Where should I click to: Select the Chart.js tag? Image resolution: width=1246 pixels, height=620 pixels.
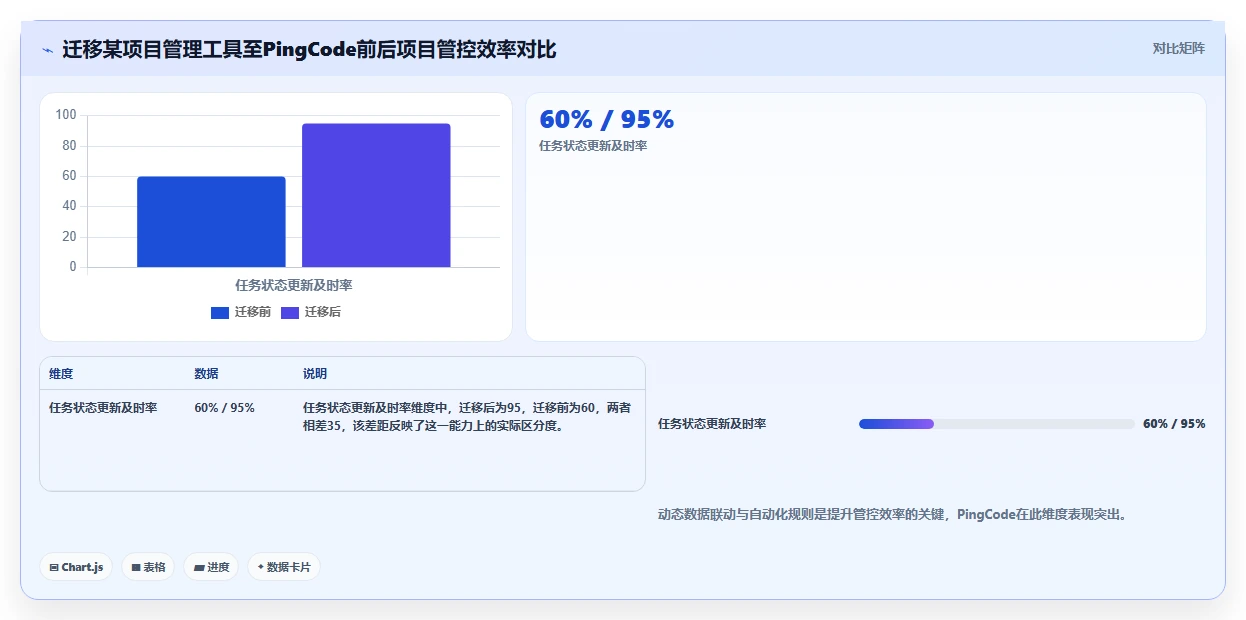coord(77,567)
